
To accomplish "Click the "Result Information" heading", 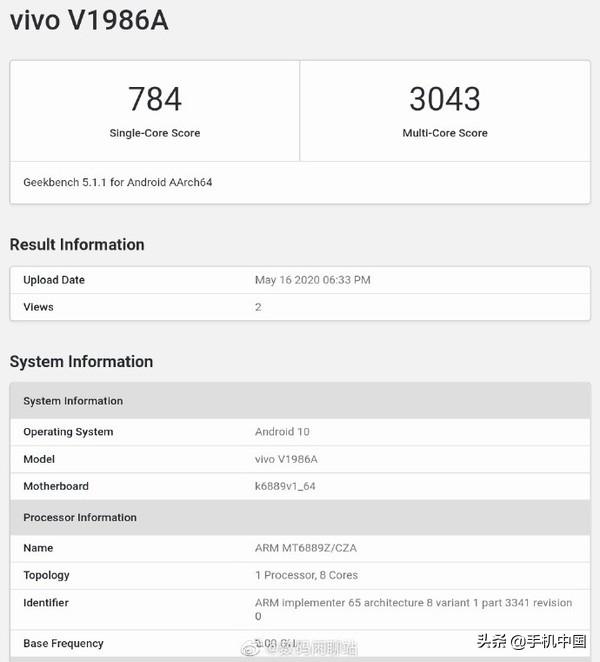I will pos(77,244).
